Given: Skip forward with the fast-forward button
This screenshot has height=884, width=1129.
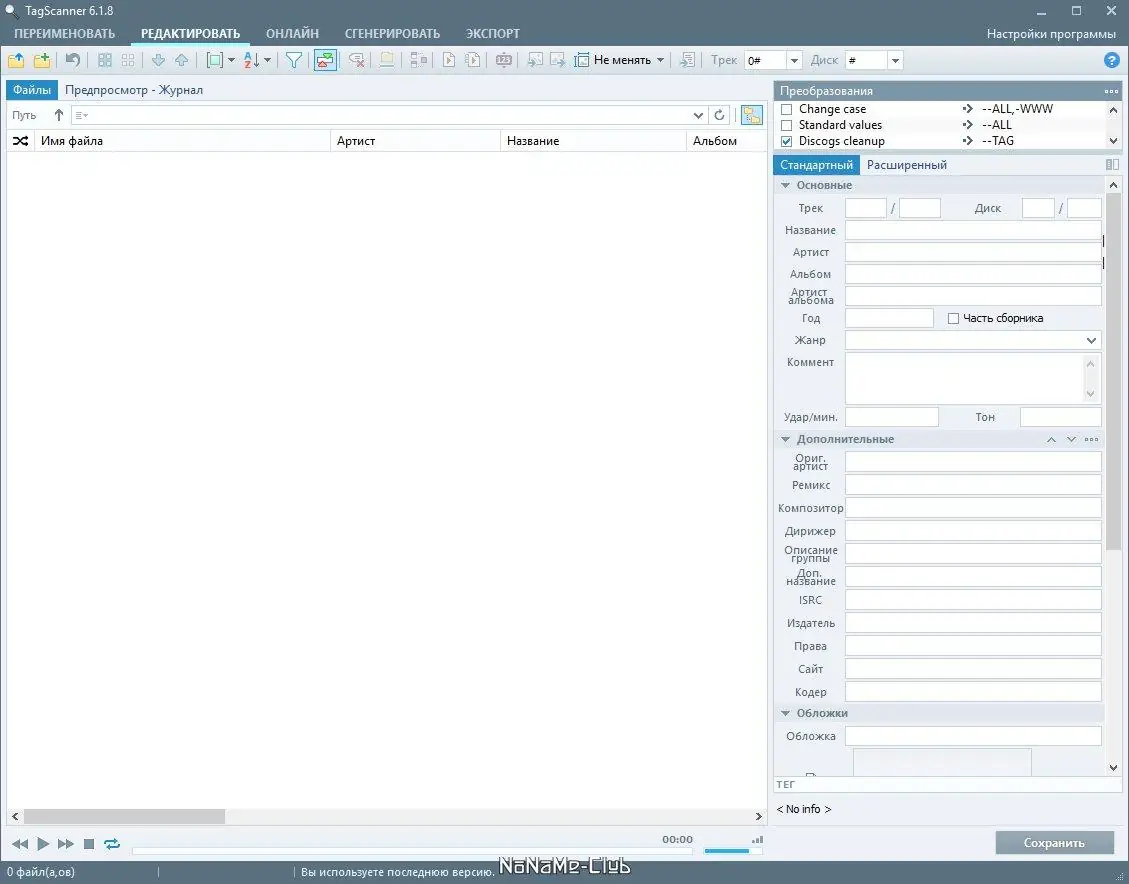Looking at the screenshot, I should [66, 844].
